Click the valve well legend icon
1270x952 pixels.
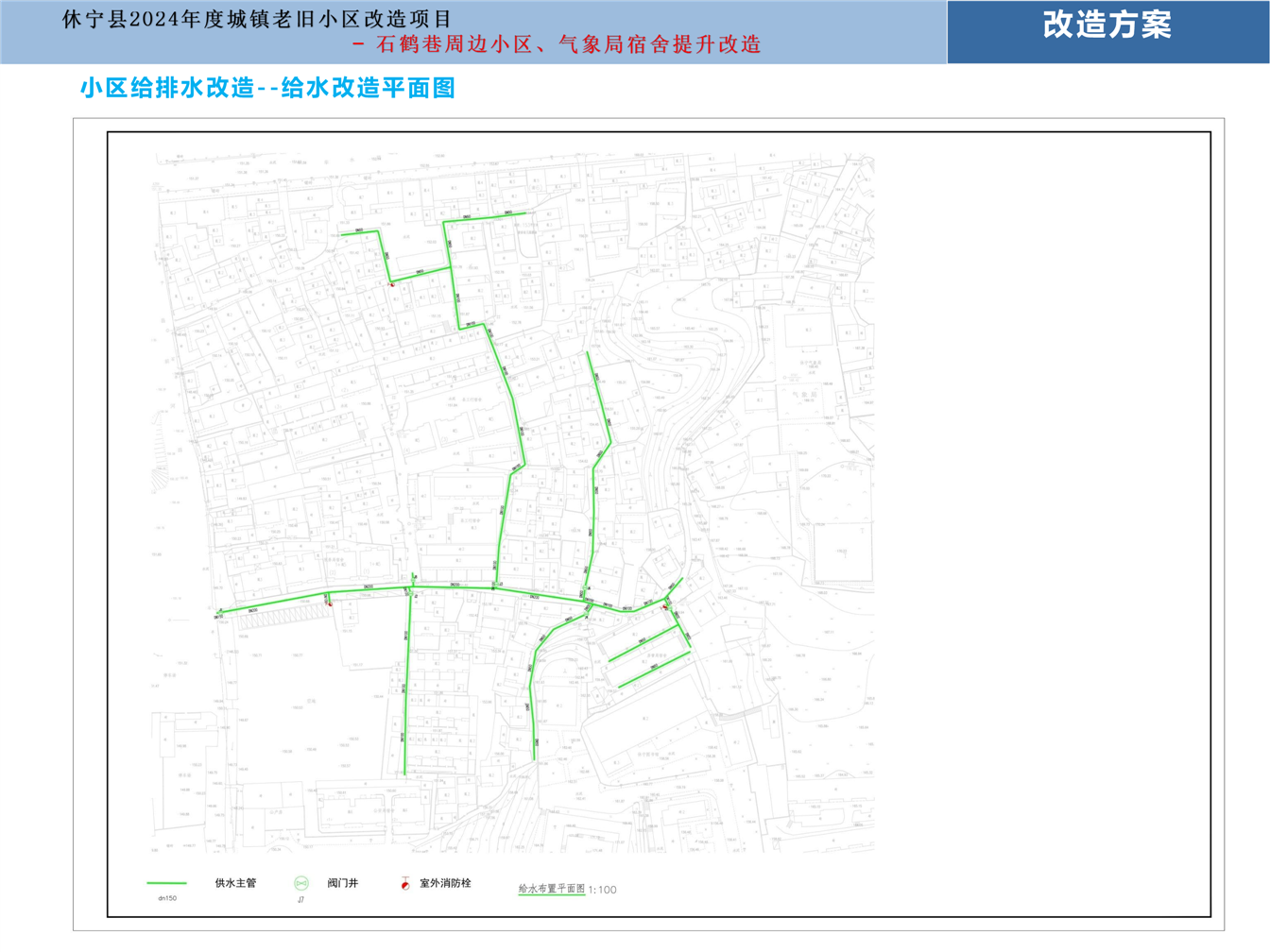pos(301,884)
